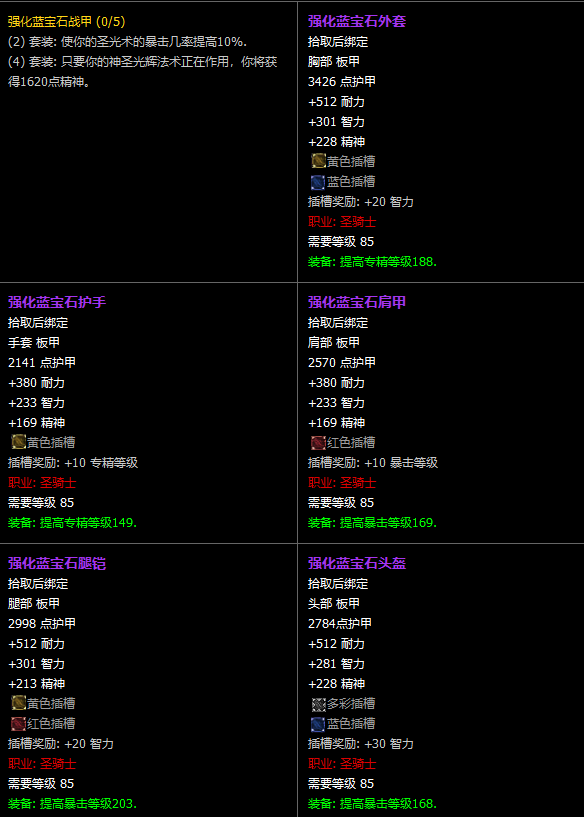Click 装备: 提高暴击等级203 equip effect
This screenshot has width=584, height=817.
pyautogui.click(x=72, y=804)
